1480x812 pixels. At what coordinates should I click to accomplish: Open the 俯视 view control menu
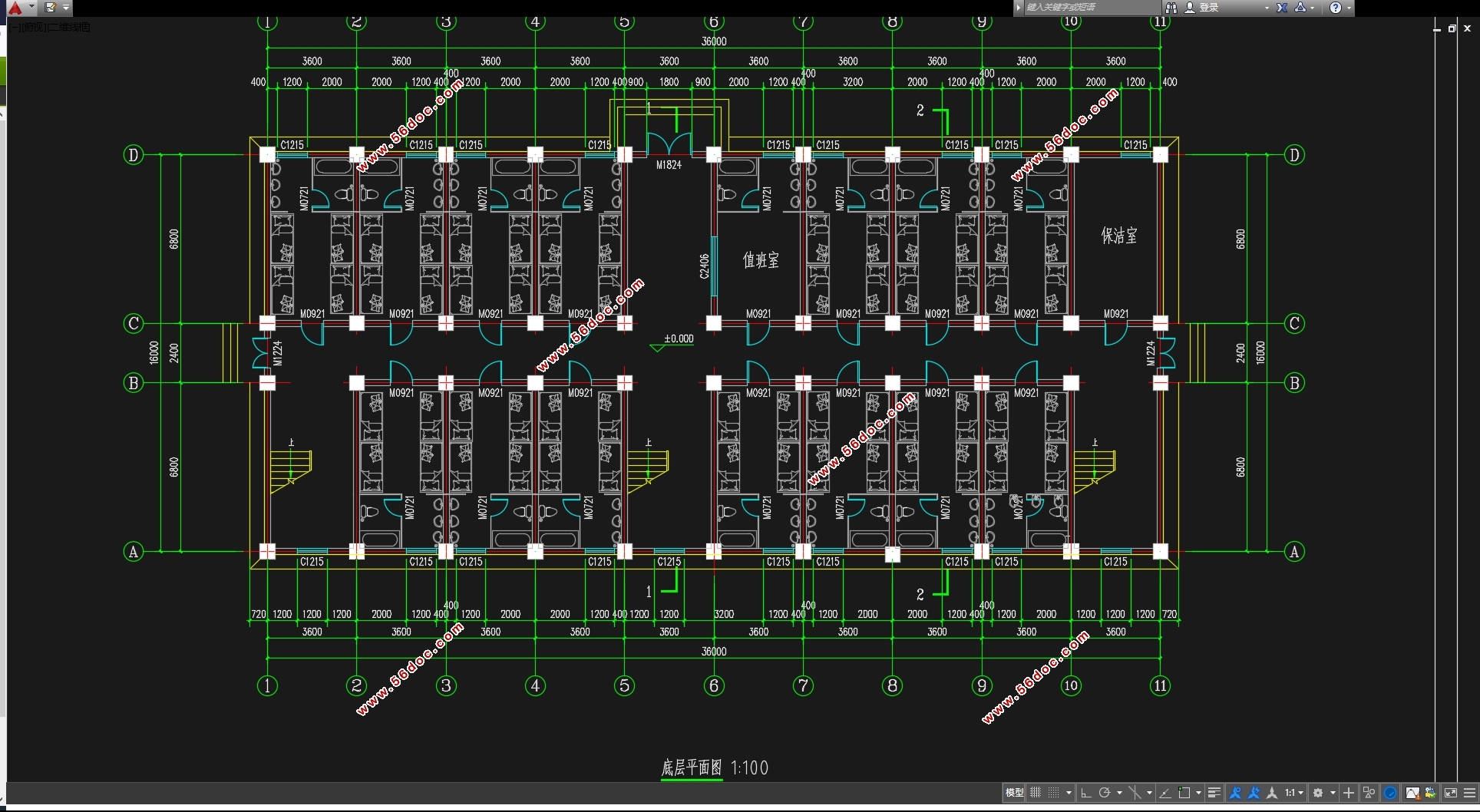tap(31, 28)
